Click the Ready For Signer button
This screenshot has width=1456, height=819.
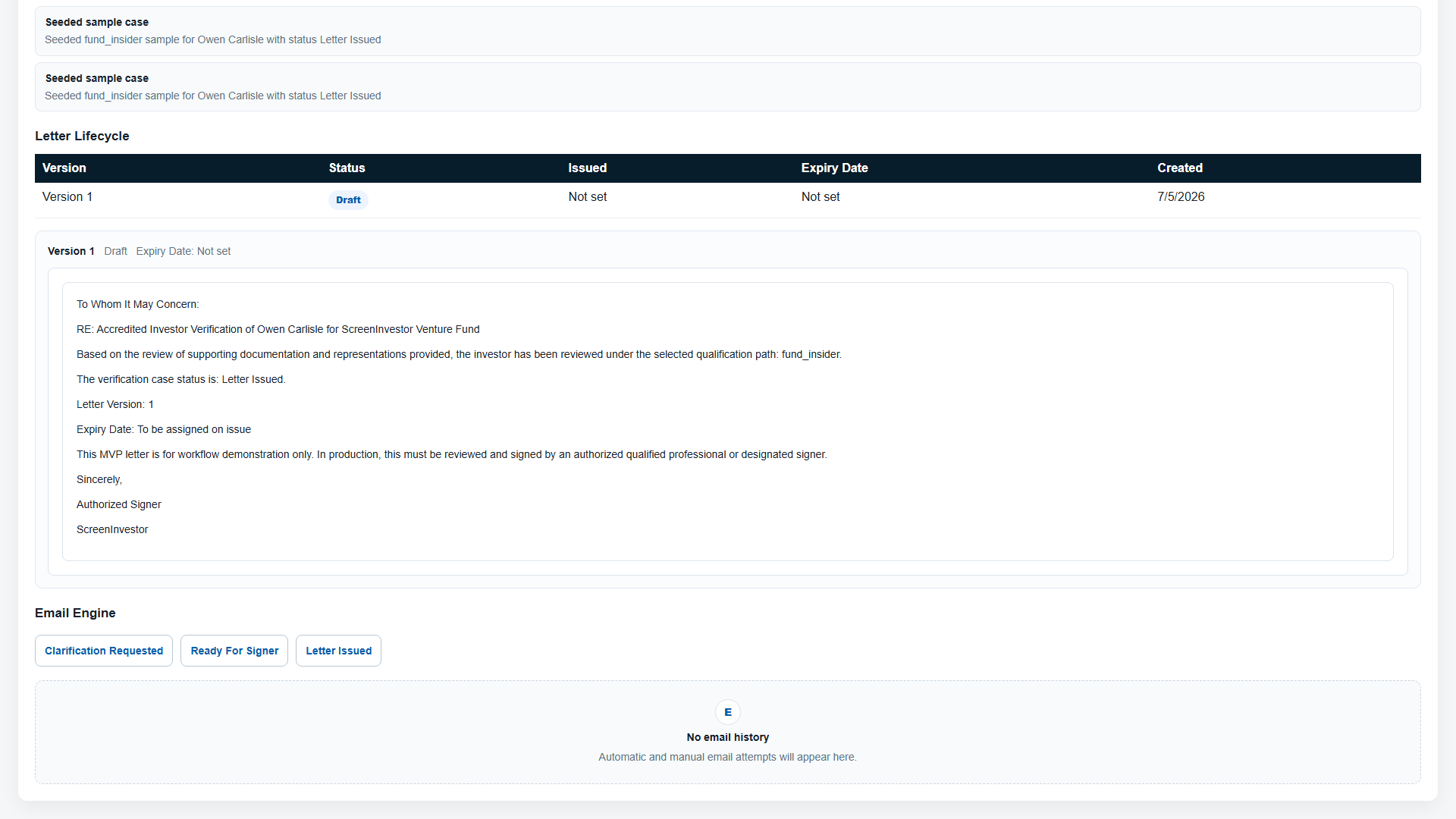pos(234,651)
